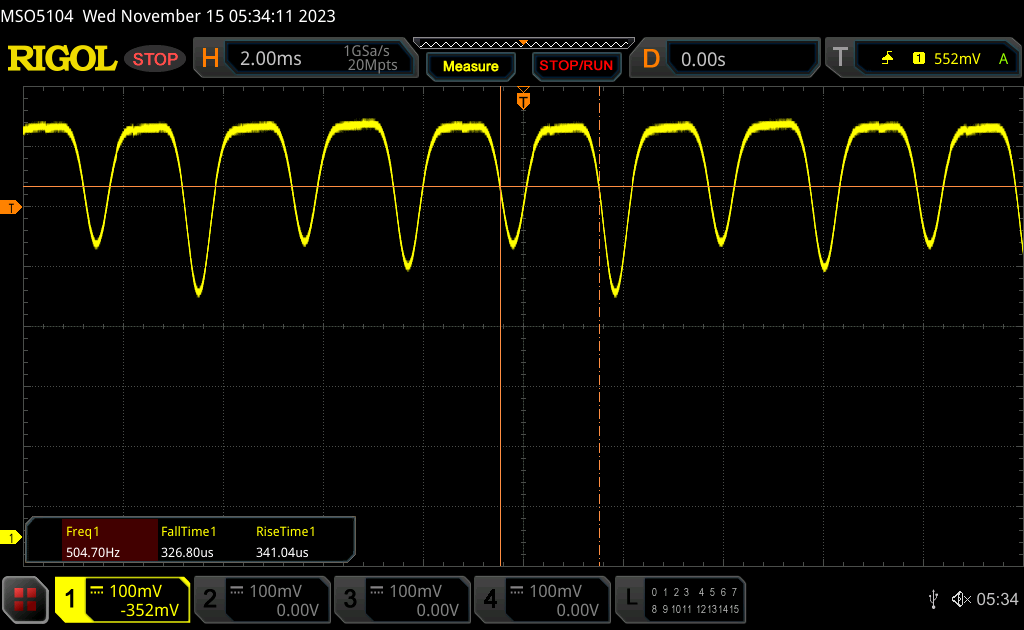Click the -352mV channel 1 offset value
Viewport: 1024px width, 630px height.
click(150, 610)
